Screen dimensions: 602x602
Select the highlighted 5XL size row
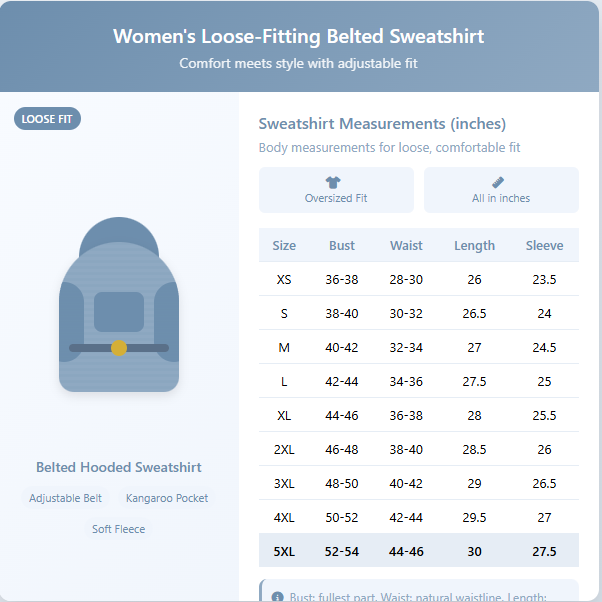click(418, 551)
